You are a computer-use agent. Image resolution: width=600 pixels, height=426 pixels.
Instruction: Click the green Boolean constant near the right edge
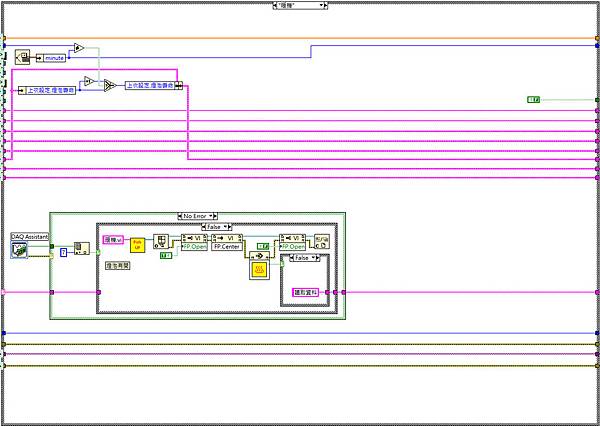(533, 100)
